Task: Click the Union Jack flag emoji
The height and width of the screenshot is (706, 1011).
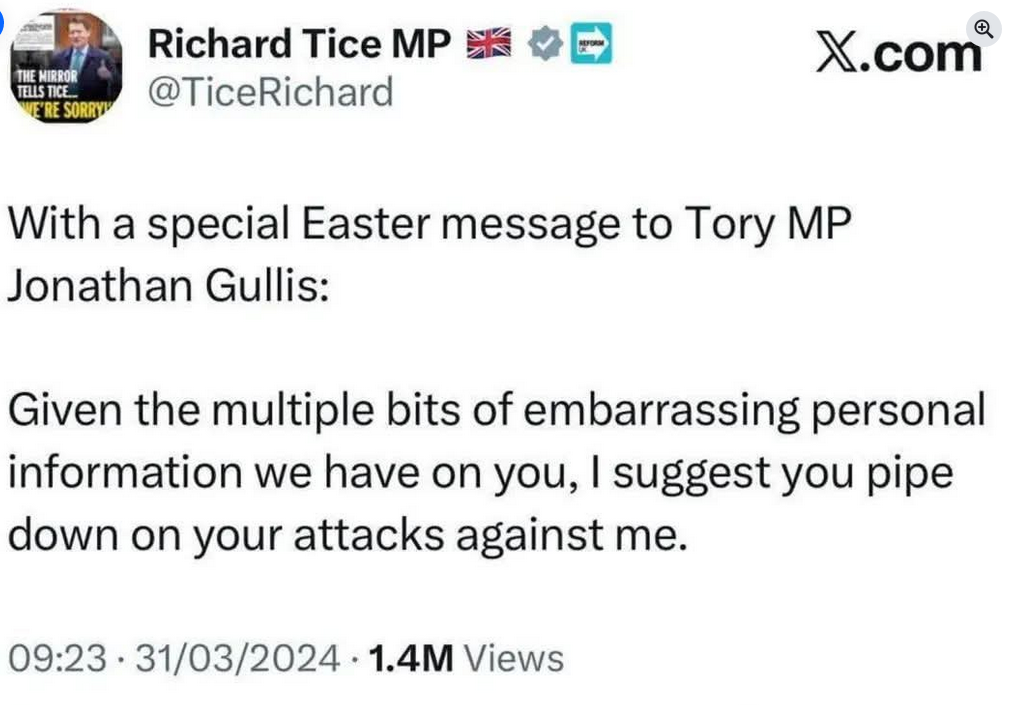Action: pyautogui.click(x=490, y=46)
